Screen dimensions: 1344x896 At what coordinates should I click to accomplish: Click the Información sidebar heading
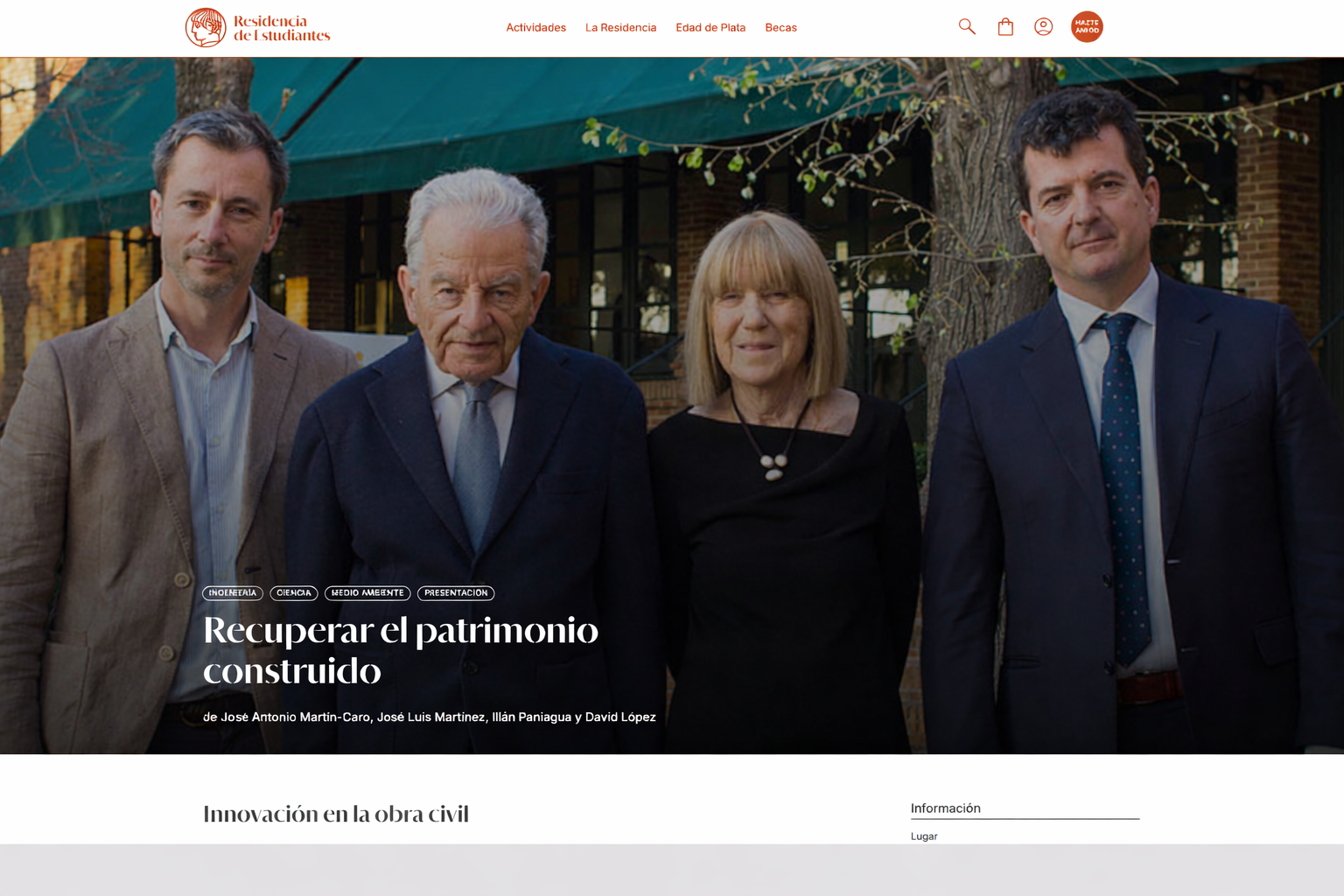945,808
